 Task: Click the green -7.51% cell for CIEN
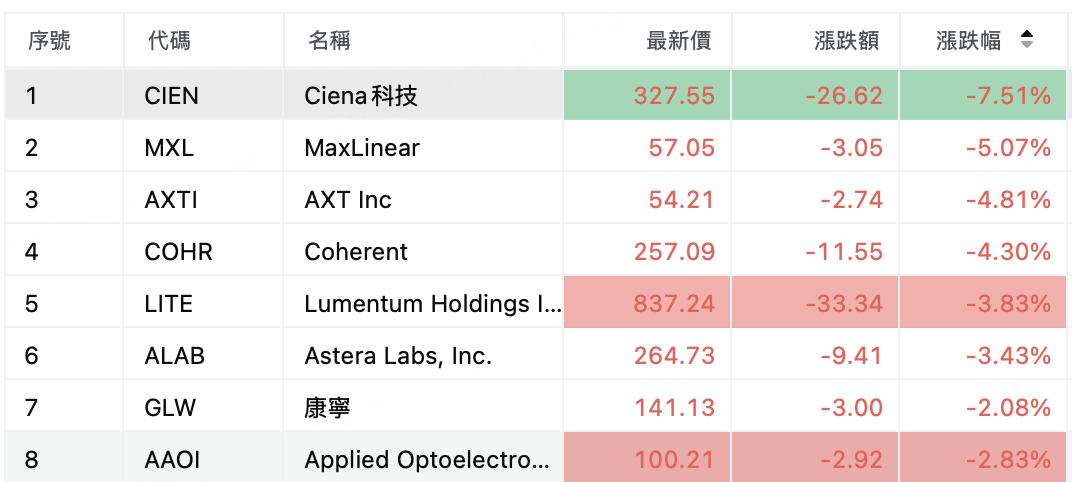pyautogui.click(x=983, y=95)
